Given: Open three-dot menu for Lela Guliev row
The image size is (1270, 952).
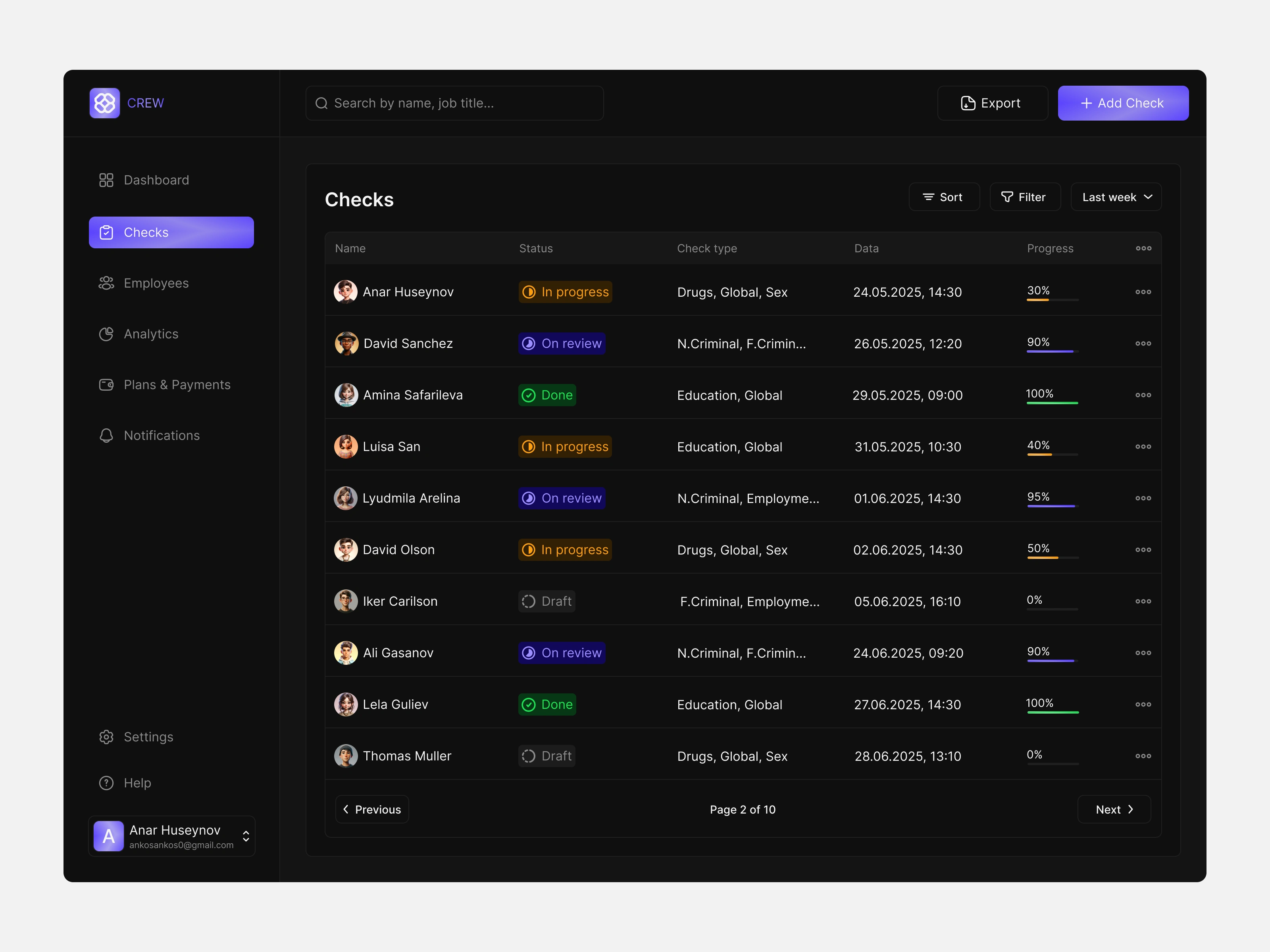Looking at the screenshot, I should pos(1143,704).
